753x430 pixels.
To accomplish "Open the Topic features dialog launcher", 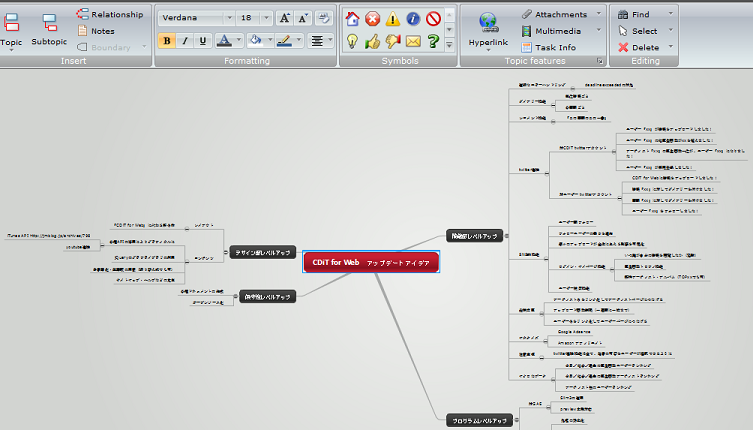I will pyautogui.click(x=600, y=61).
